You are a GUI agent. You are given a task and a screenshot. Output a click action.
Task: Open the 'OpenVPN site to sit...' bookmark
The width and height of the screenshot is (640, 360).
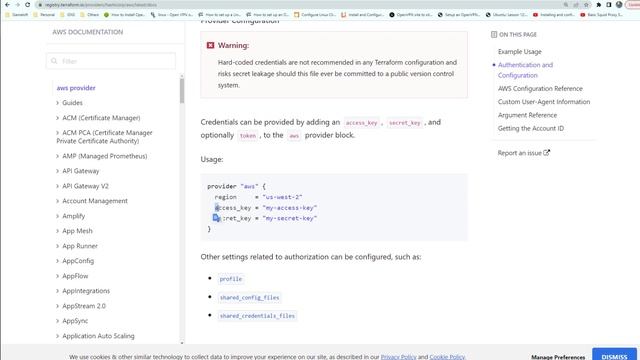[411, 15]
